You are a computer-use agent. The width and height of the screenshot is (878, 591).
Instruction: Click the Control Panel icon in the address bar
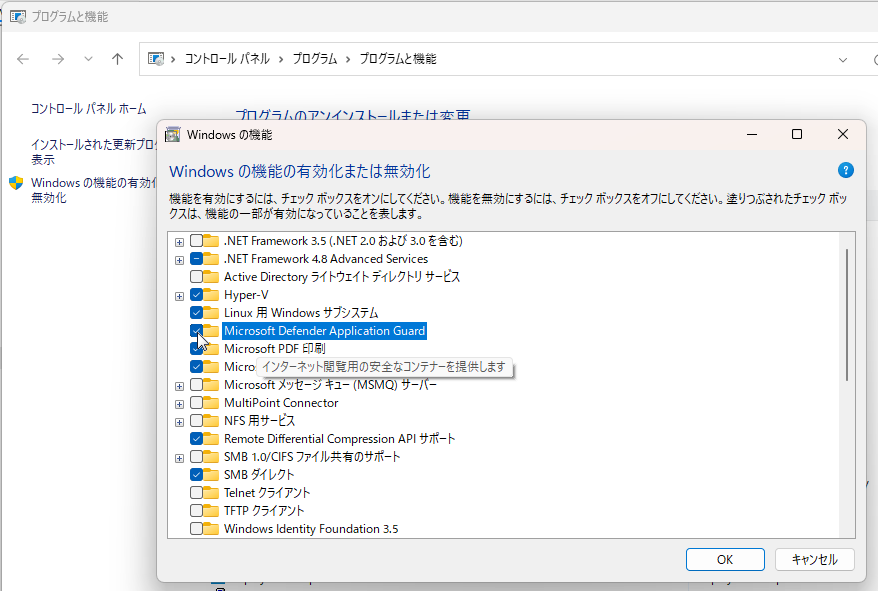pos(156,59)
